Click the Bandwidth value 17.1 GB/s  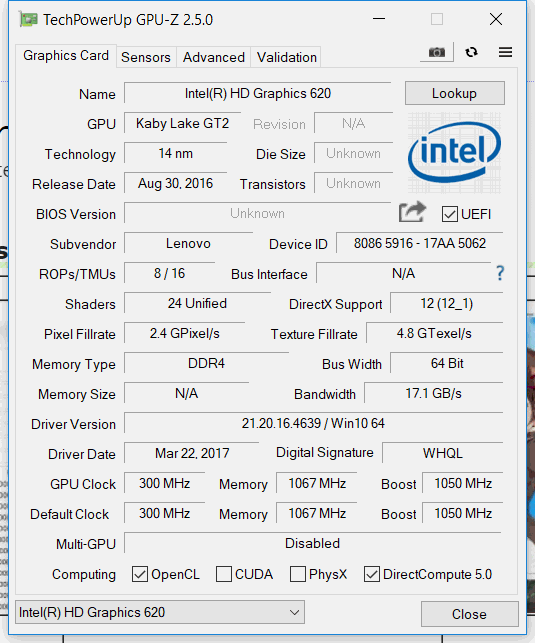coord(434,393)
